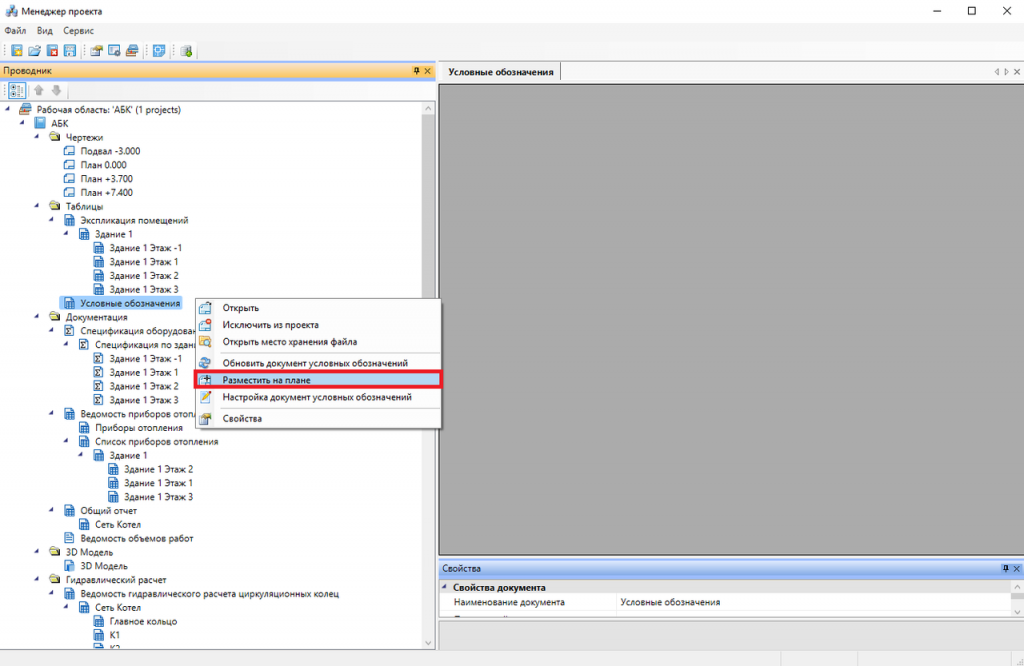Collapse the Свойства документа section

[445, 587]
